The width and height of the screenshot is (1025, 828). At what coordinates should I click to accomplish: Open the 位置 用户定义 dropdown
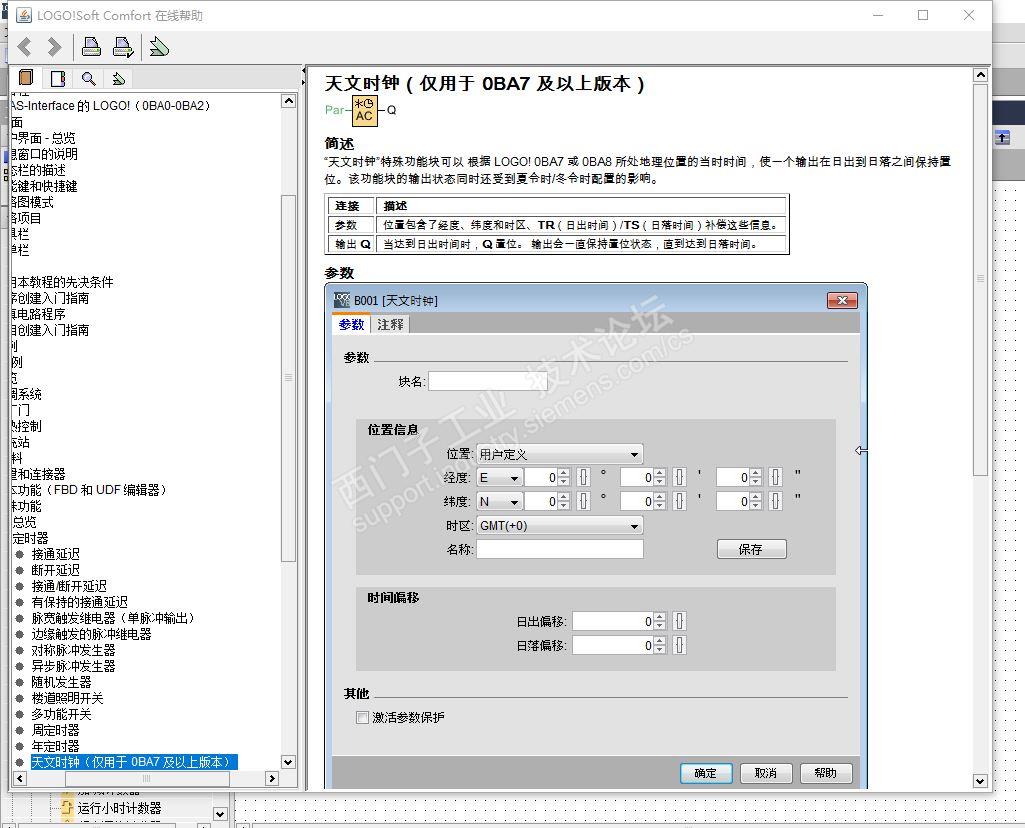point(560,454)
